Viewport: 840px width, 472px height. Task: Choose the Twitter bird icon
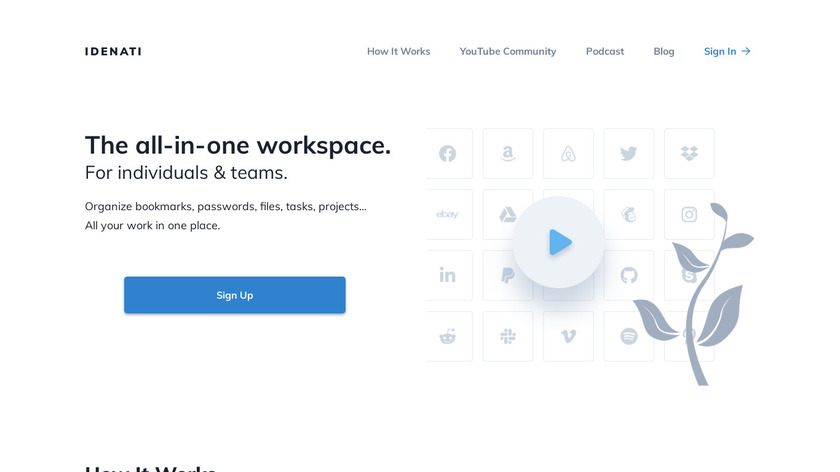click(x=629, y=154)
